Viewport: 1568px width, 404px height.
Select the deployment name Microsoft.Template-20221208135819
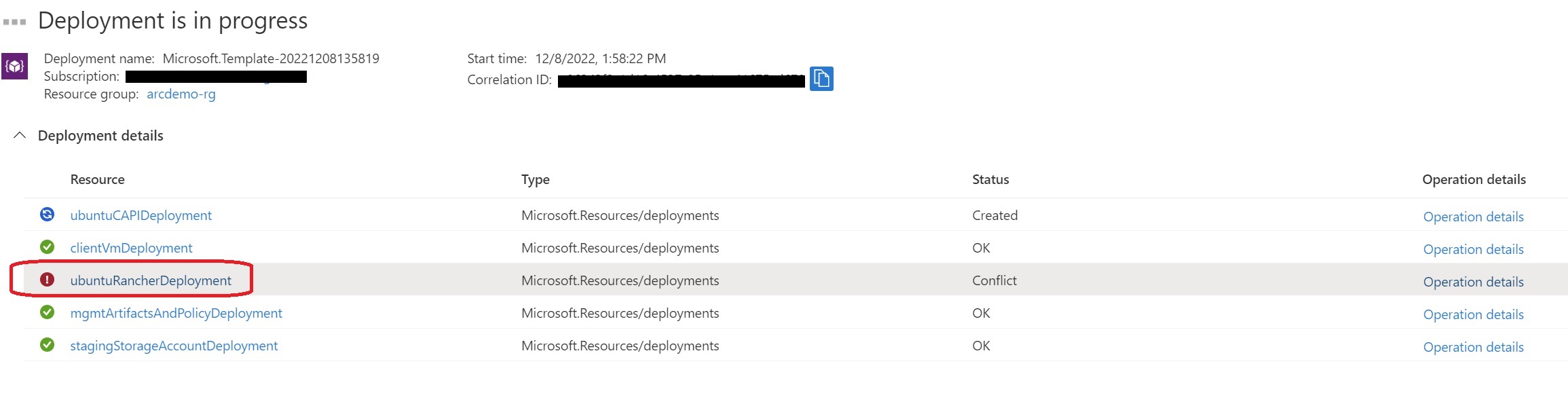271,58
